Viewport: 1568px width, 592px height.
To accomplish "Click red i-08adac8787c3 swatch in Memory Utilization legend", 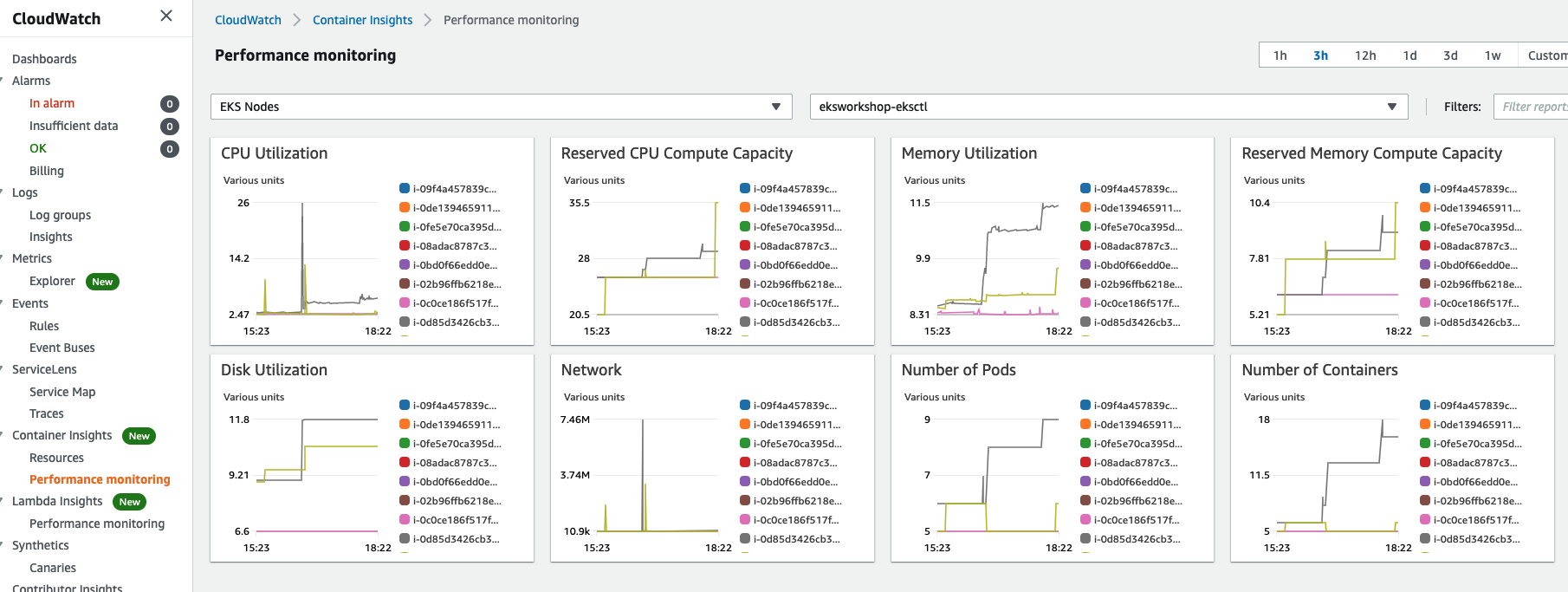I will pos(1085,245).
